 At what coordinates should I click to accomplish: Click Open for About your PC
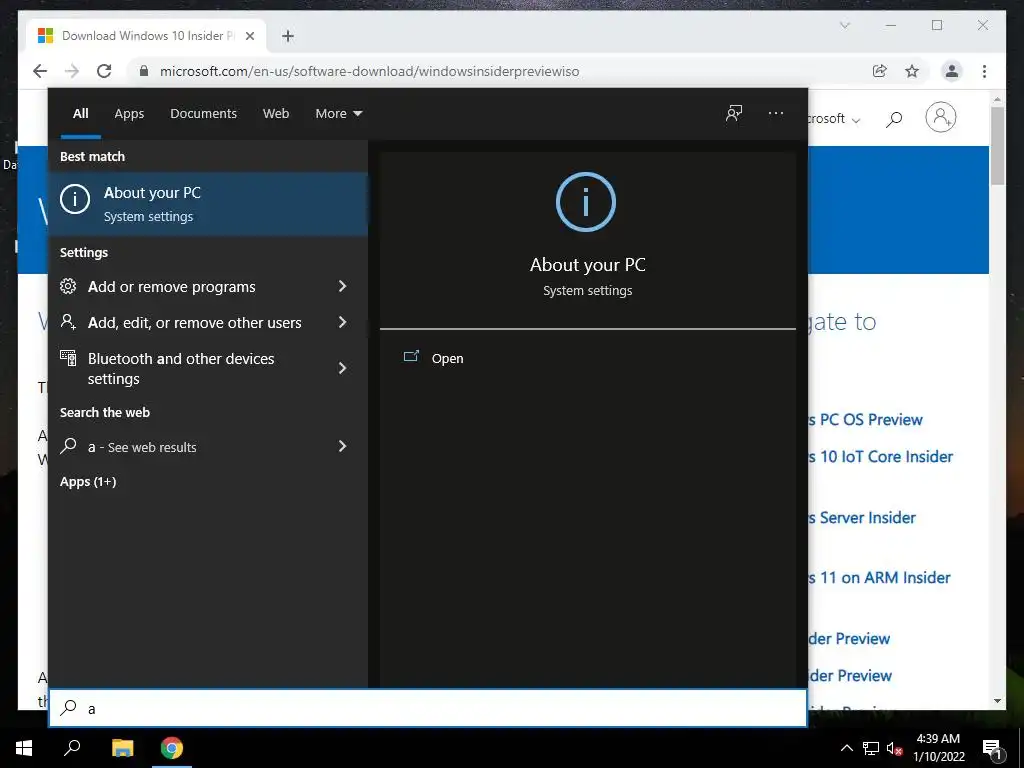pos(447,359)
